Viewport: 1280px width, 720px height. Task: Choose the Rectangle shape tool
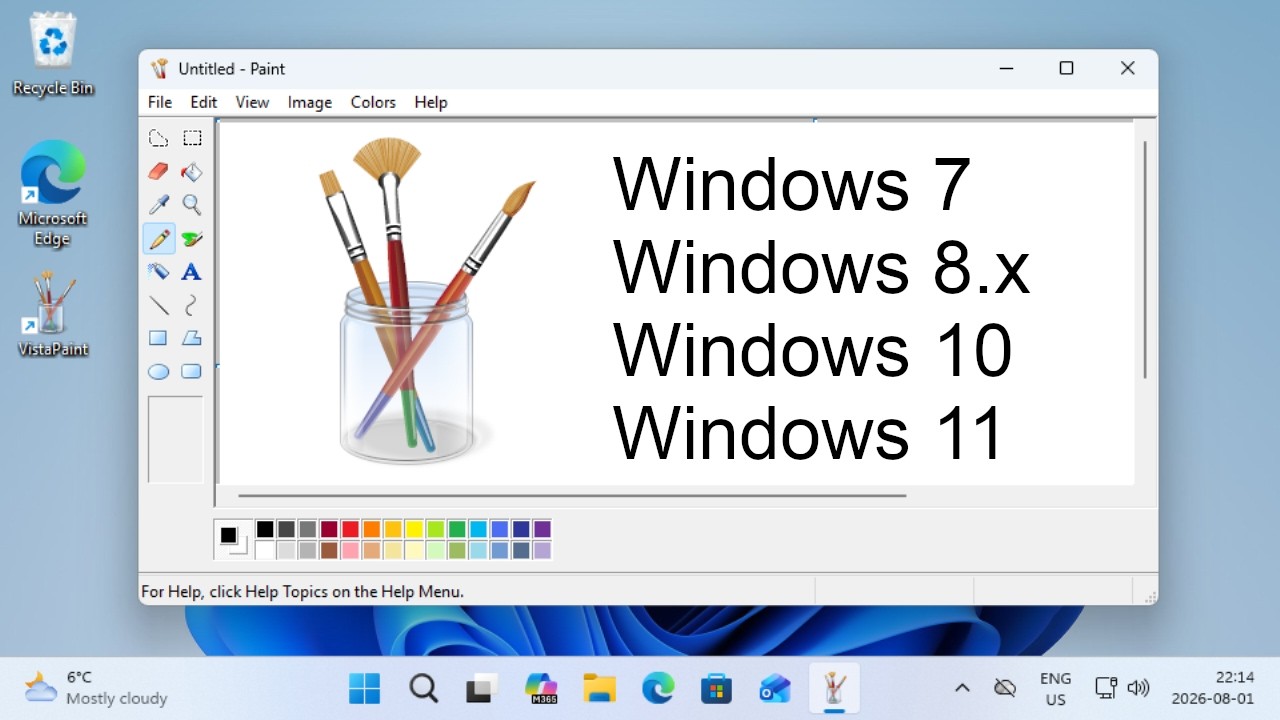pos(158,338)
